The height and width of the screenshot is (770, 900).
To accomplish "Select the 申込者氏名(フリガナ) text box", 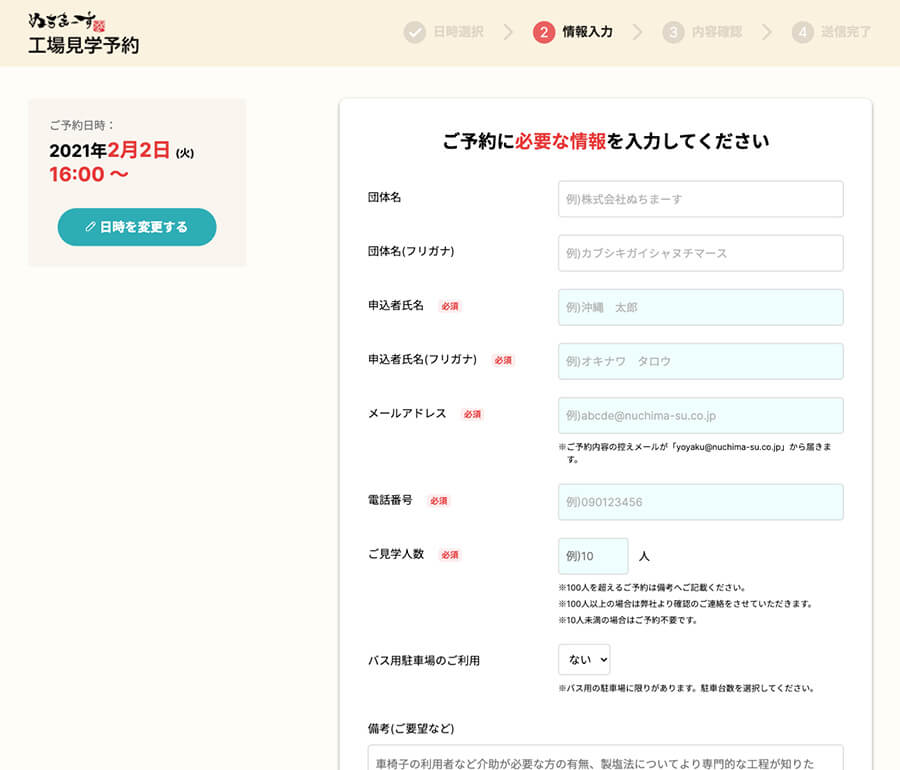I will pyautogui.click(x=700, y=361).
